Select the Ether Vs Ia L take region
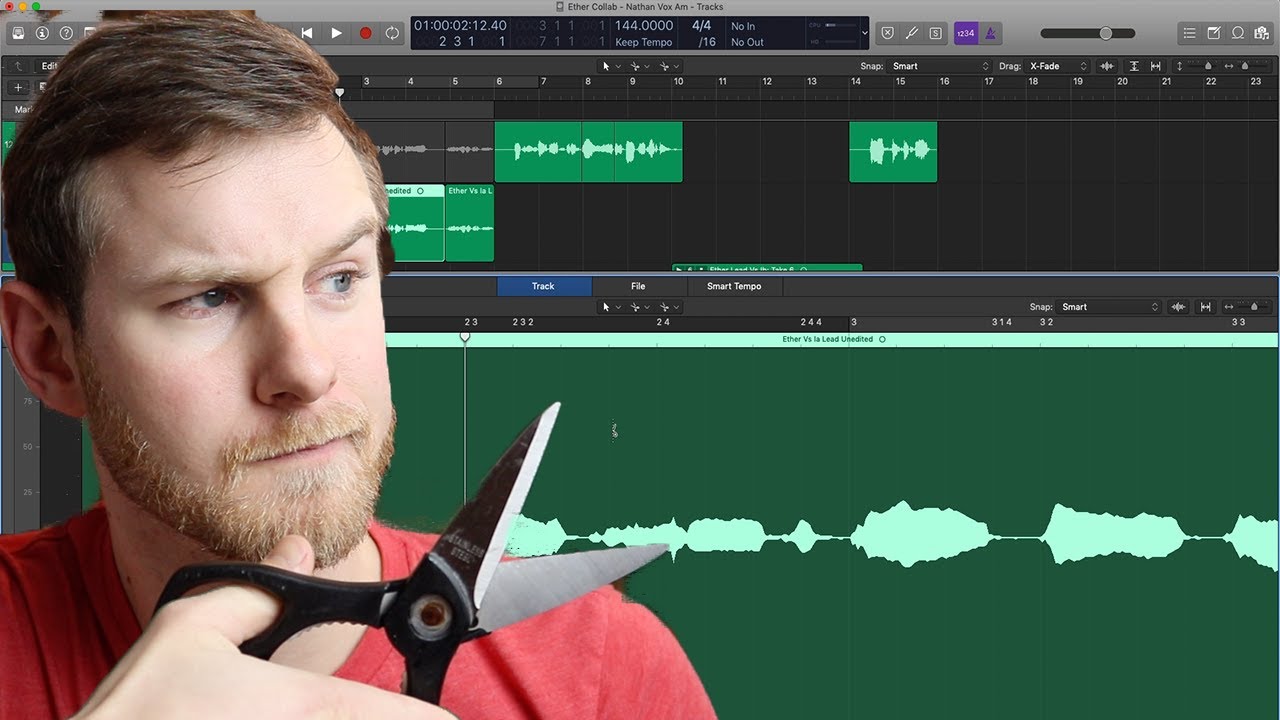1280x720 pixels. pos(469,223)
